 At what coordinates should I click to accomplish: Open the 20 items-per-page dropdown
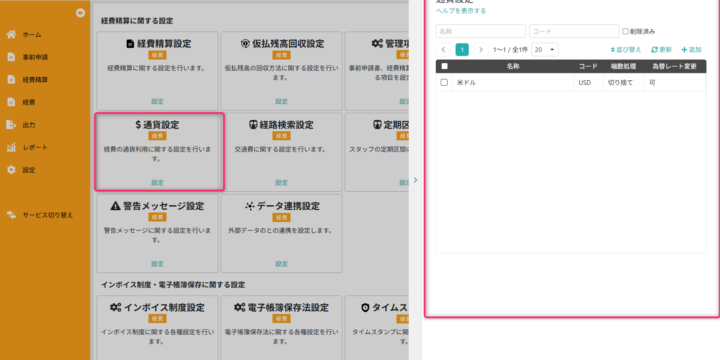[545, 50]
